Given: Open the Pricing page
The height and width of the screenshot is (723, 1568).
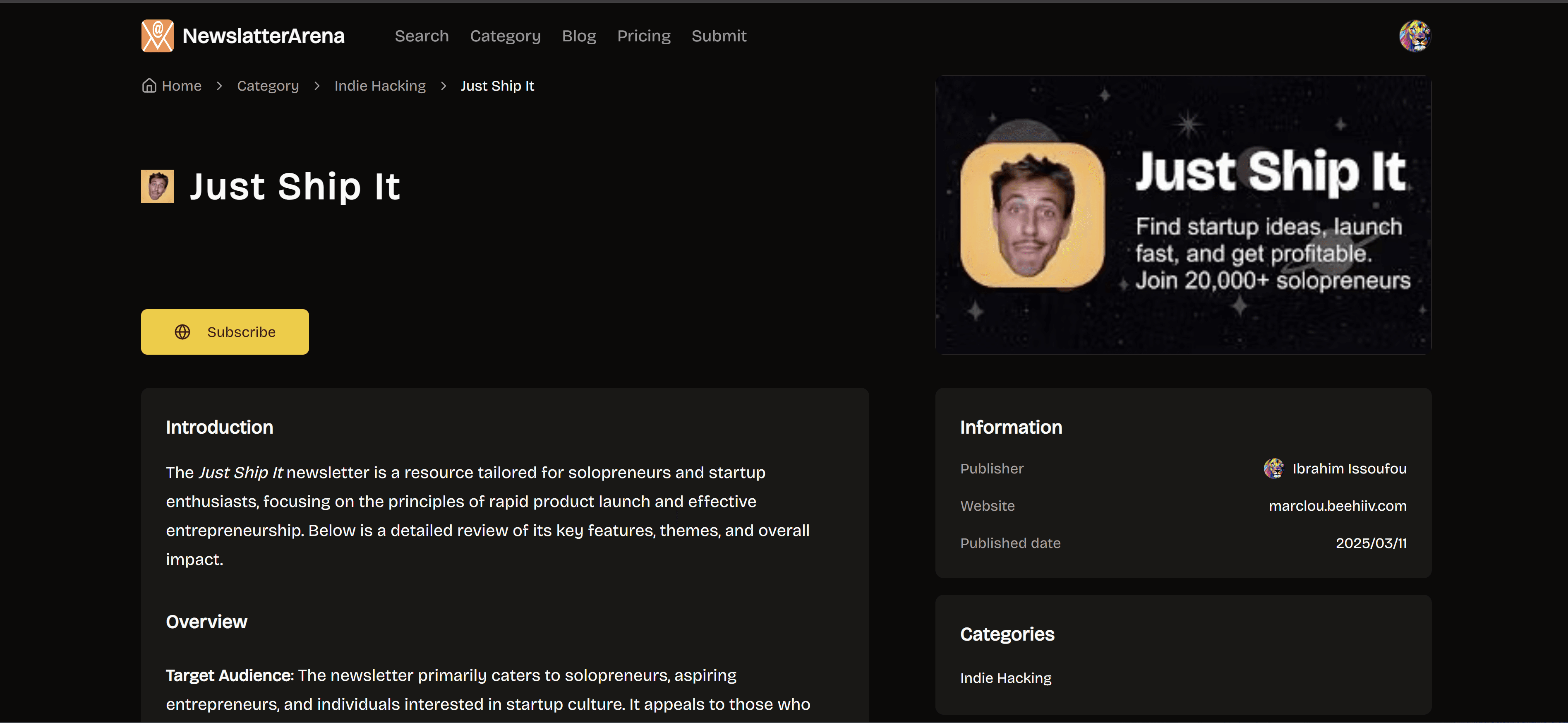Looking at the screenshot, I should (x=643, y=36).
